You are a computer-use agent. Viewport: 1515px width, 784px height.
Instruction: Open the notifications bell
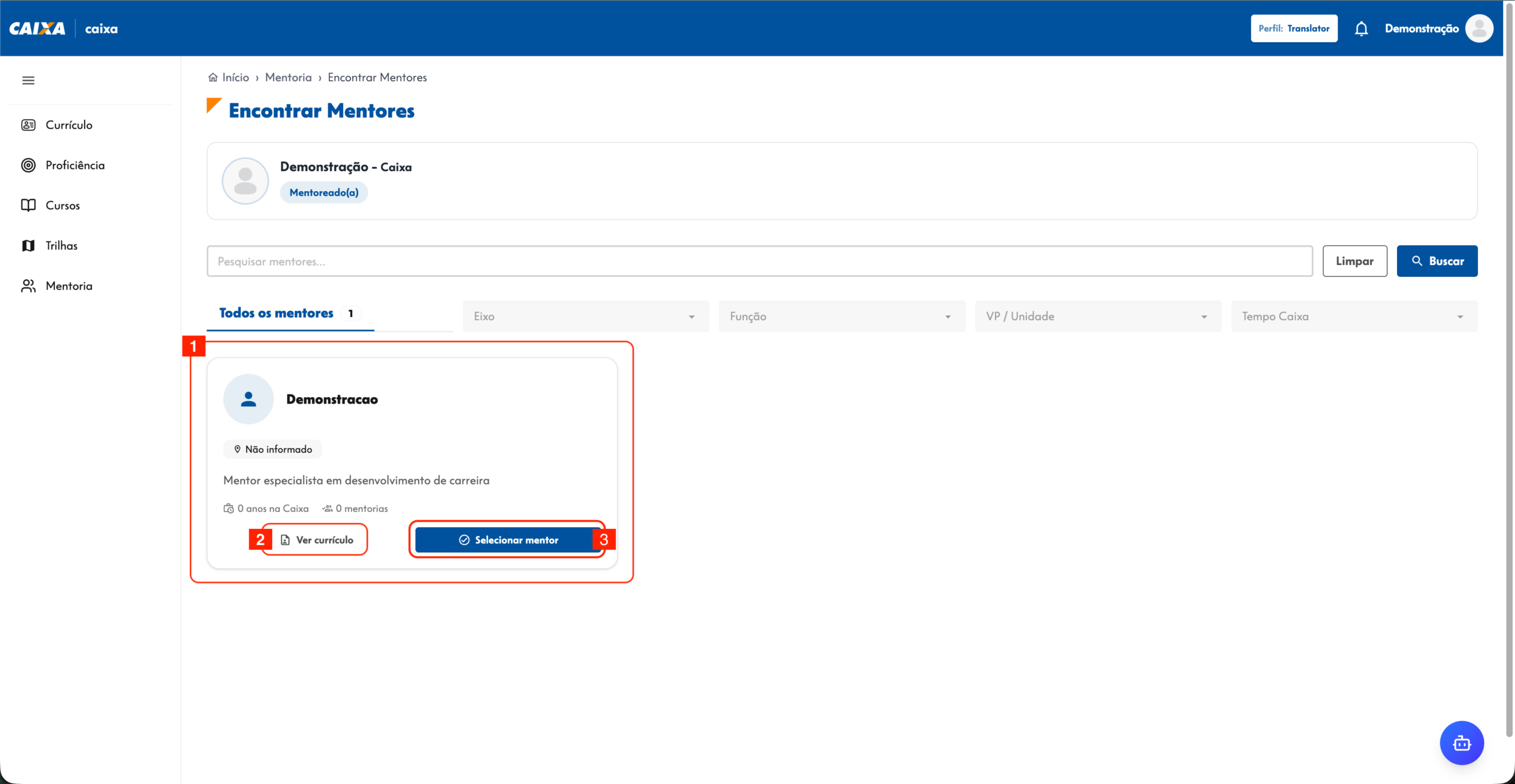pos(1361,28)
